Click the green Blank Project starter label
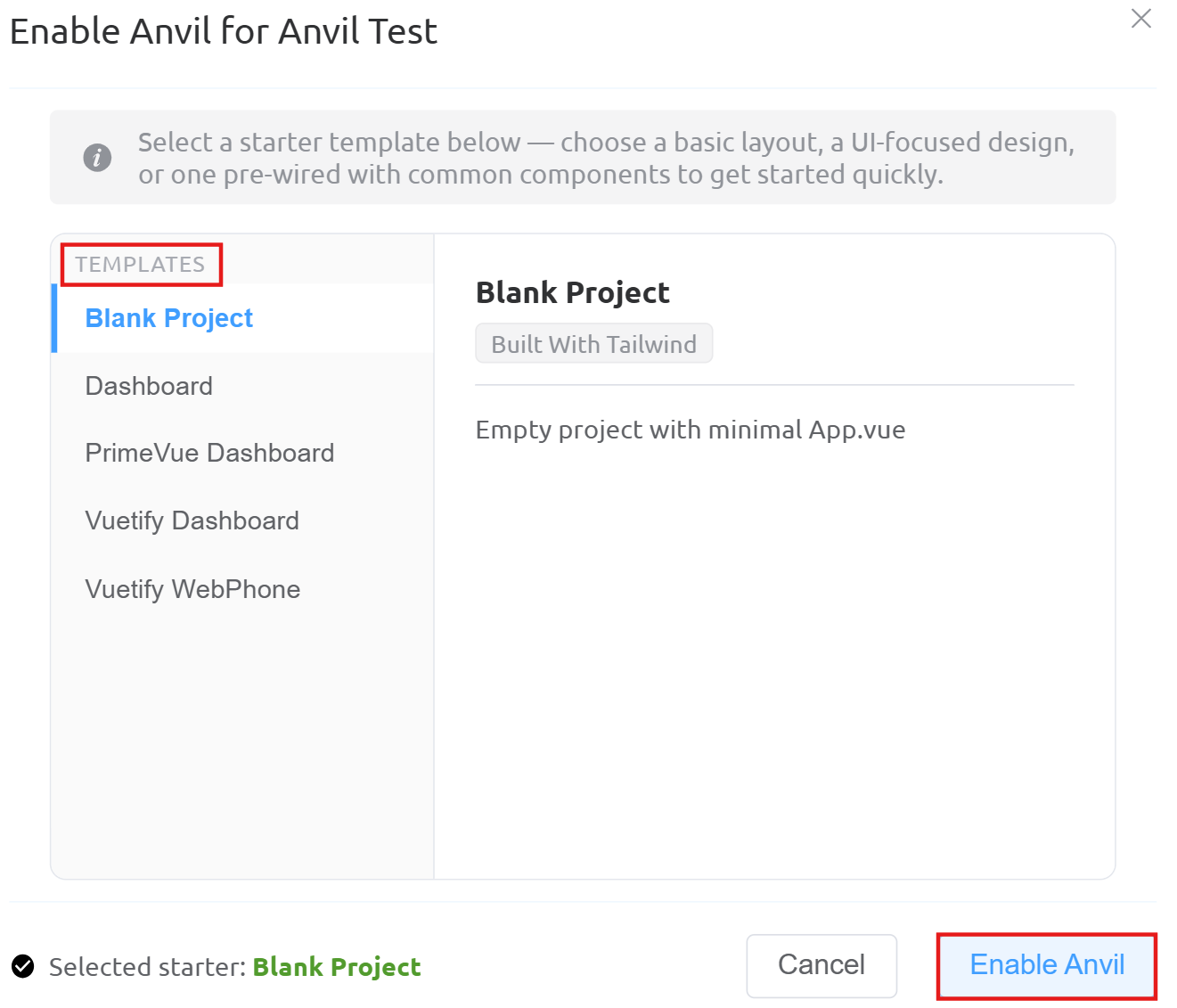 336,967
